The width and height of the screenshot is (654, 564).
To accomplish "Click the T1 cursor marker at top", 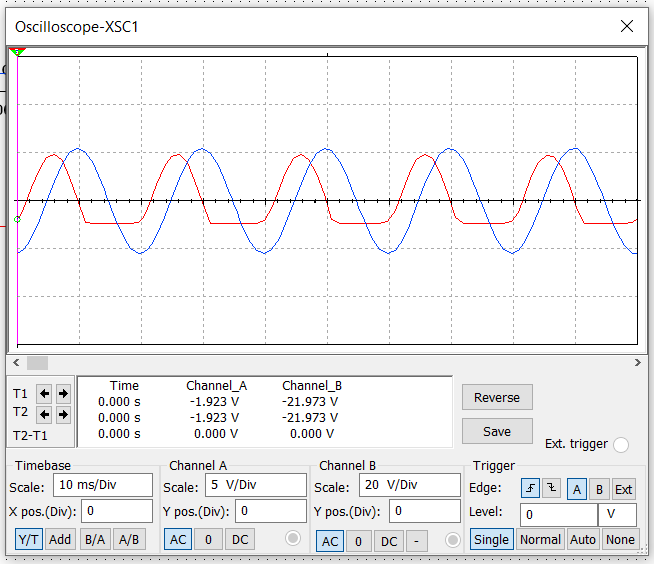I will (17, 52).
